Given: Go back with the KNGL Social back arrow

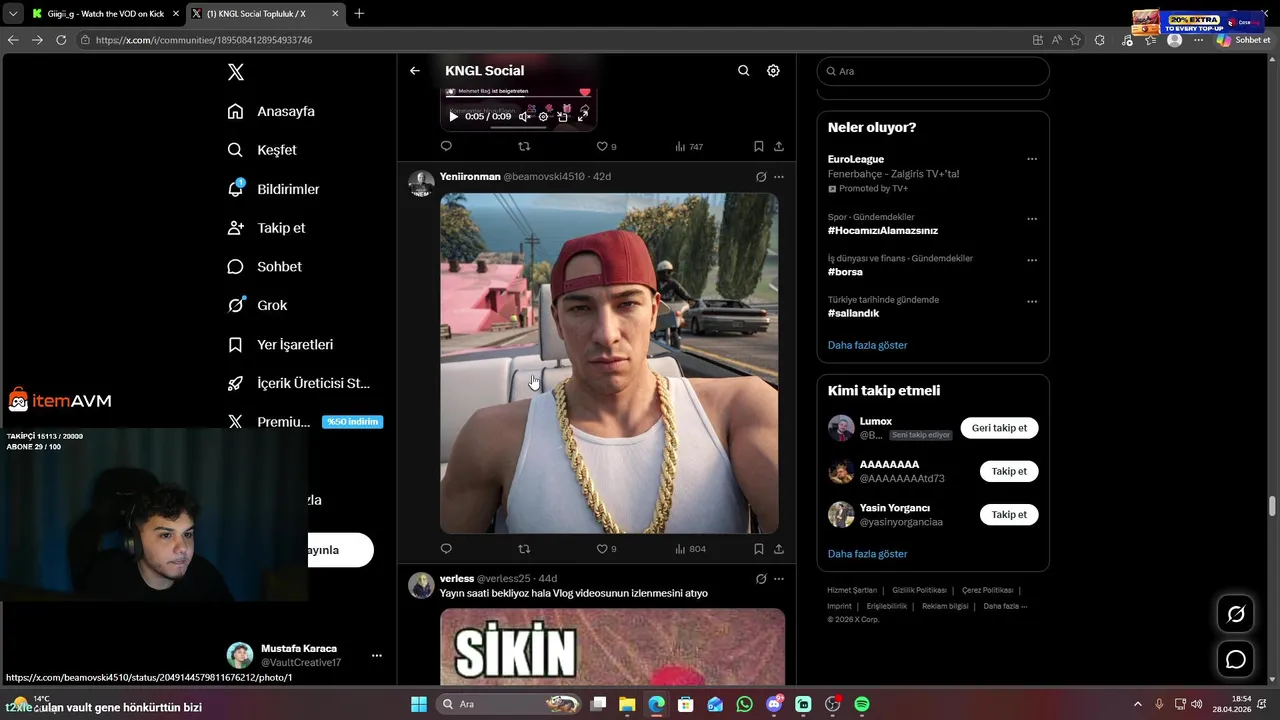Looking at the screenshot, I should 415,71.
